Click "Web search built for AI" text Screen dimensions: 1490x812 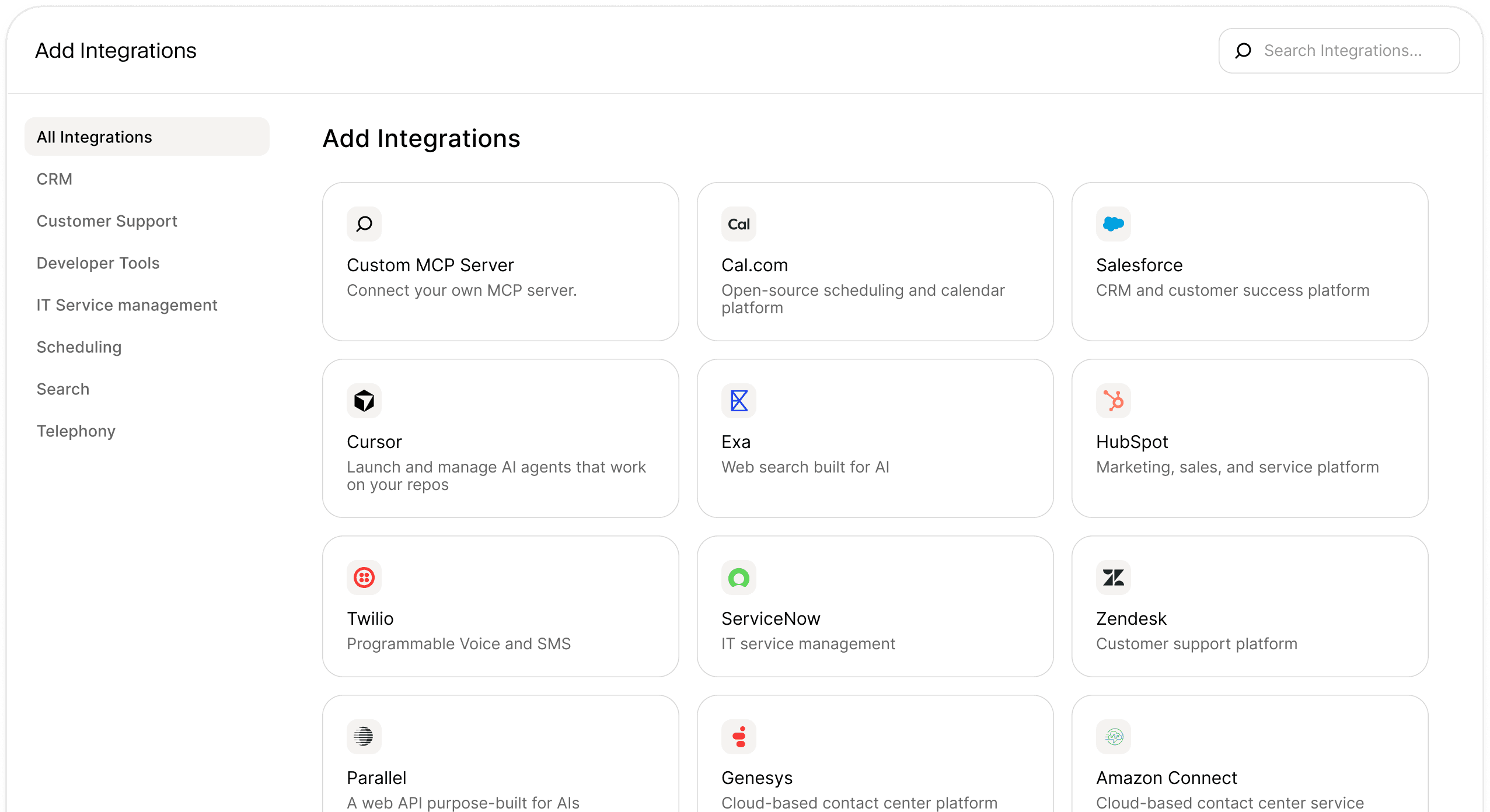[x=805, y=467]
